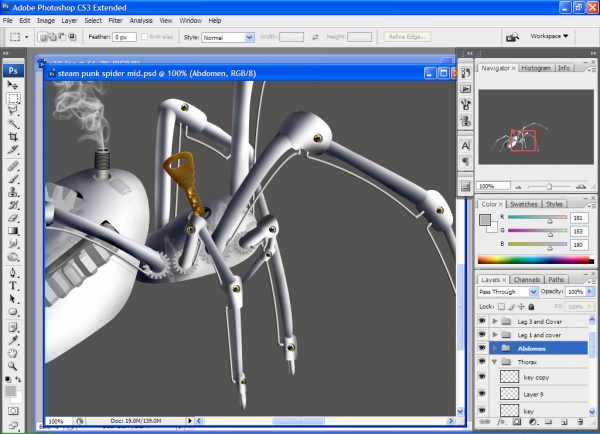600x434 pixels.
Task: Switch to the Paths tab
Action: click(556, 279)
